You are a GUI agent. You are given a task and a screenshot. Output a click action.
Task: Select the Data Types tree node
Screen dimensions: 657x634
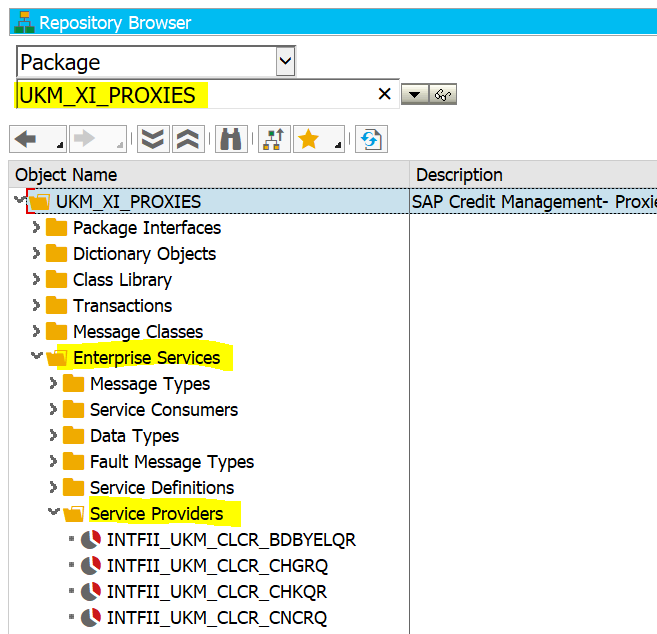coord(135,436)
